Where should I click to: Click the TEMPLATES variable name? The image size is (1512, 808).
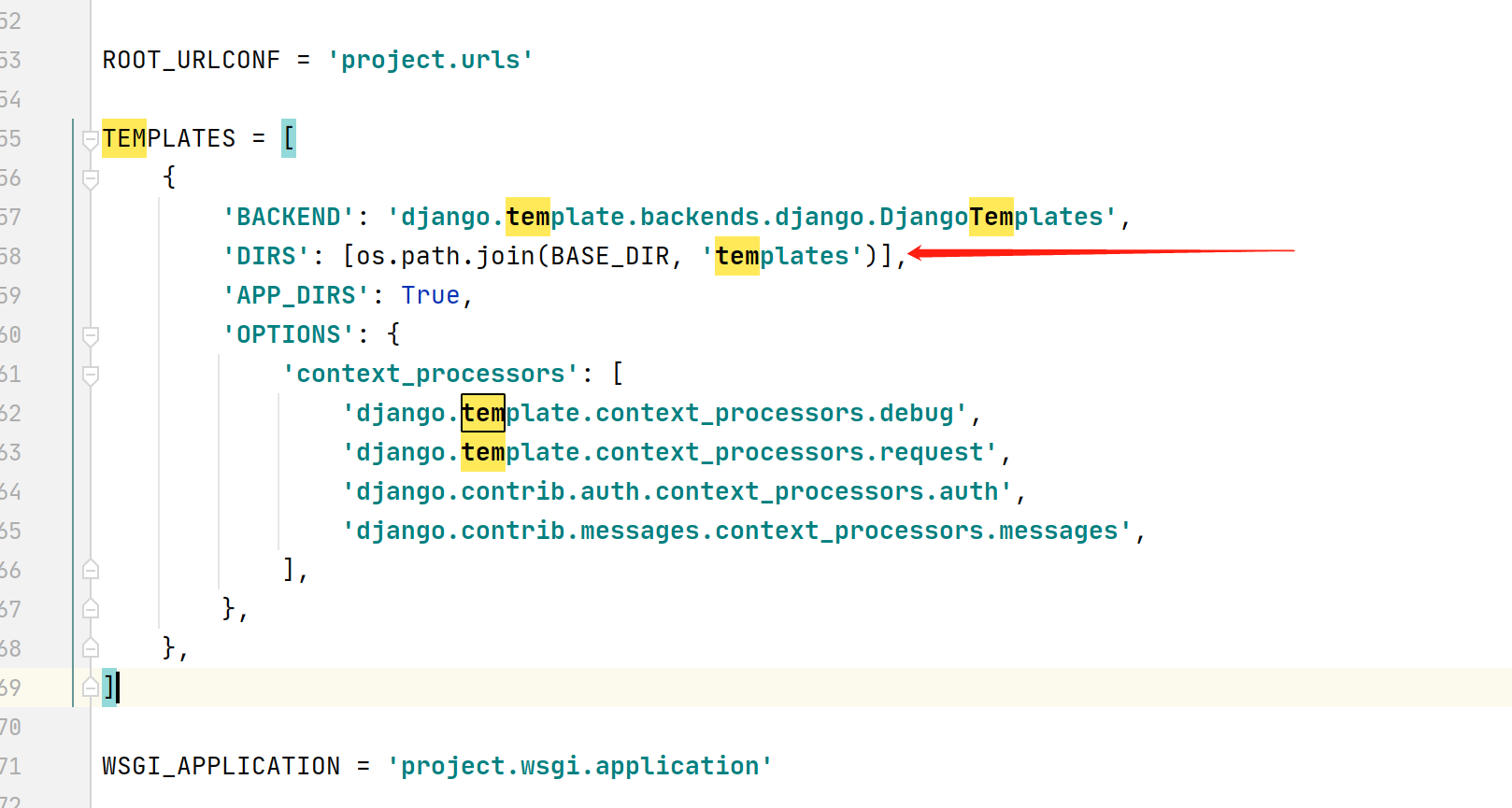(169, 138)
